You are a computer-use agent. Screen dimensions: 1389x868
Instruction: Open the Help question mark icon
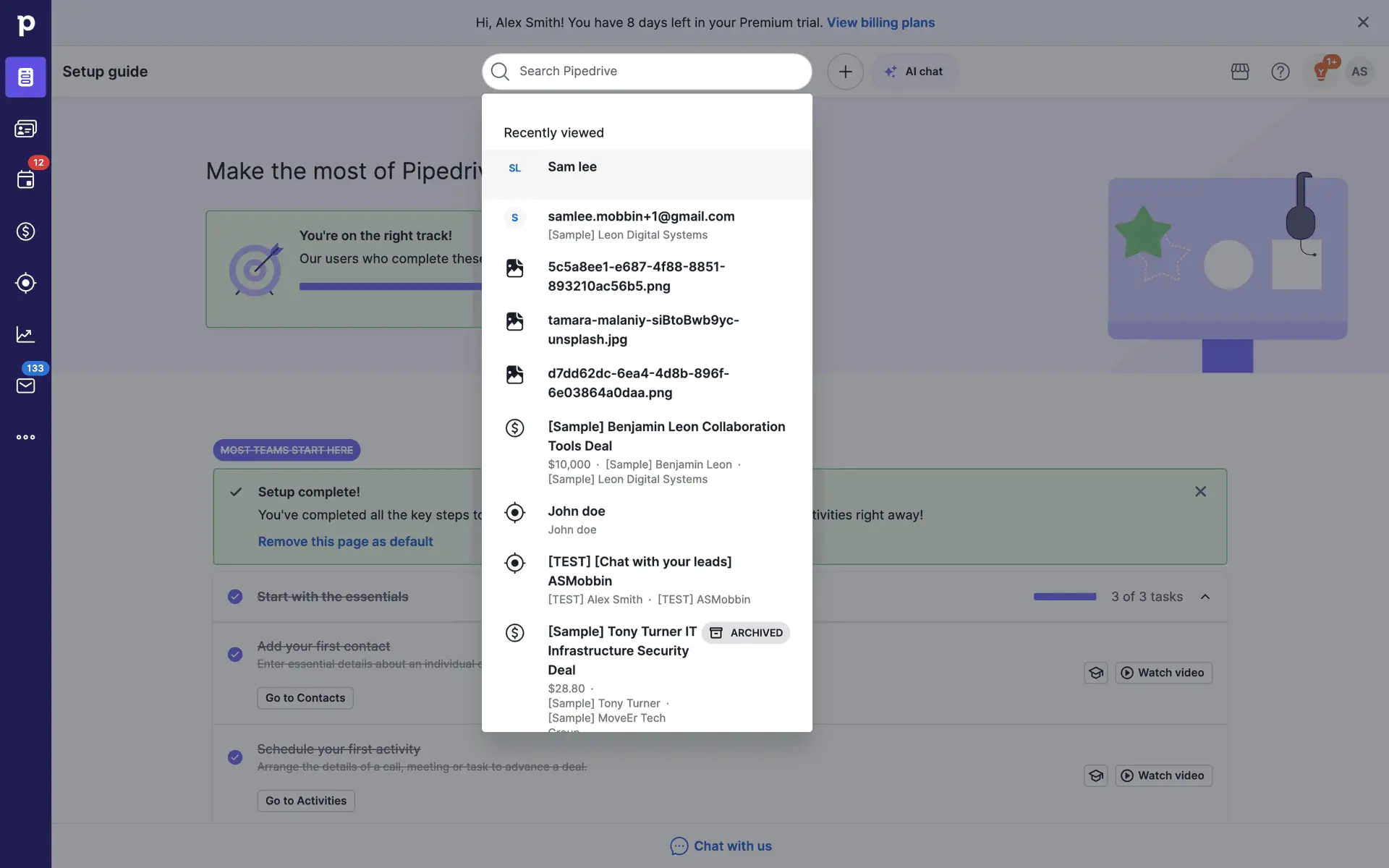point(1280,72)
